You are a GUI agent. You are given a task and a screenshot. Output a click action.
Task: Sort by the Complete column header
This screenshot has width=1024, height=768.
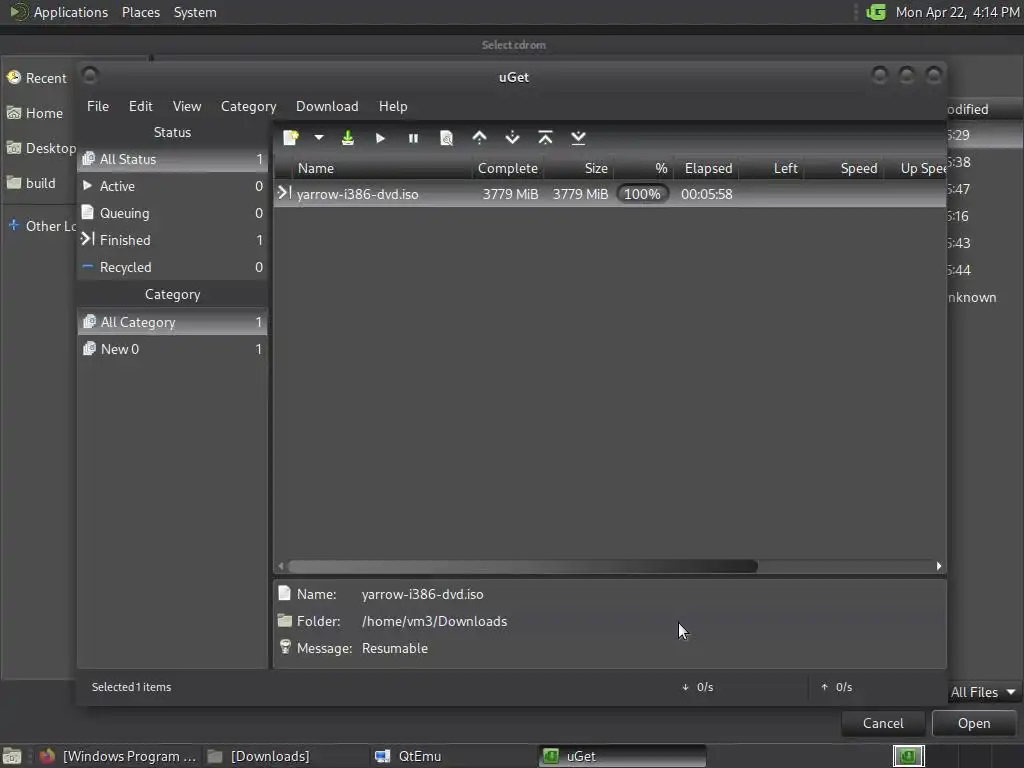[508, 168]
